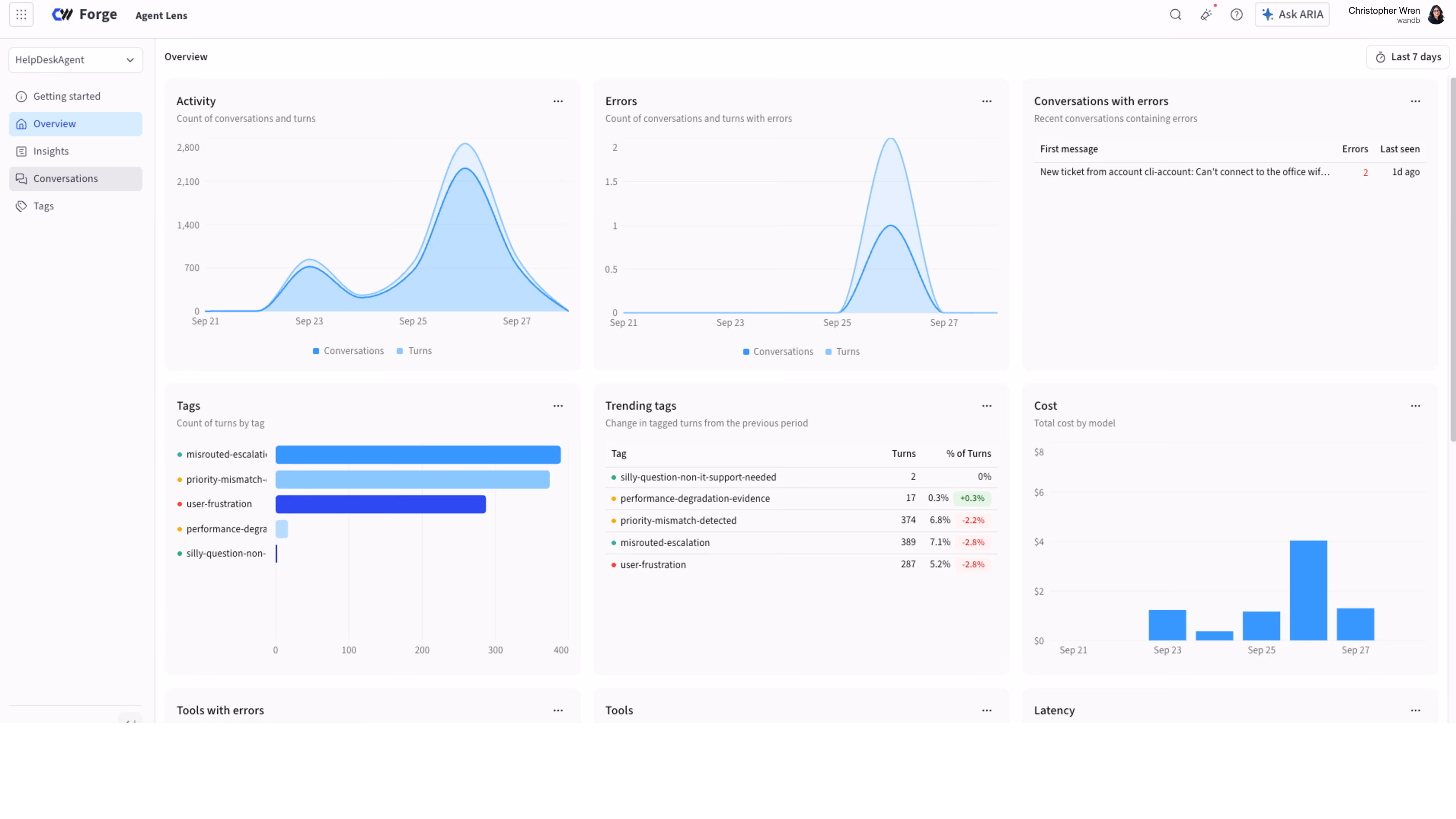Image resolution: width=1456 pixels, height=819 pixels.
Task: Toggle Conversations series in Errors legend
Action: 778,351
